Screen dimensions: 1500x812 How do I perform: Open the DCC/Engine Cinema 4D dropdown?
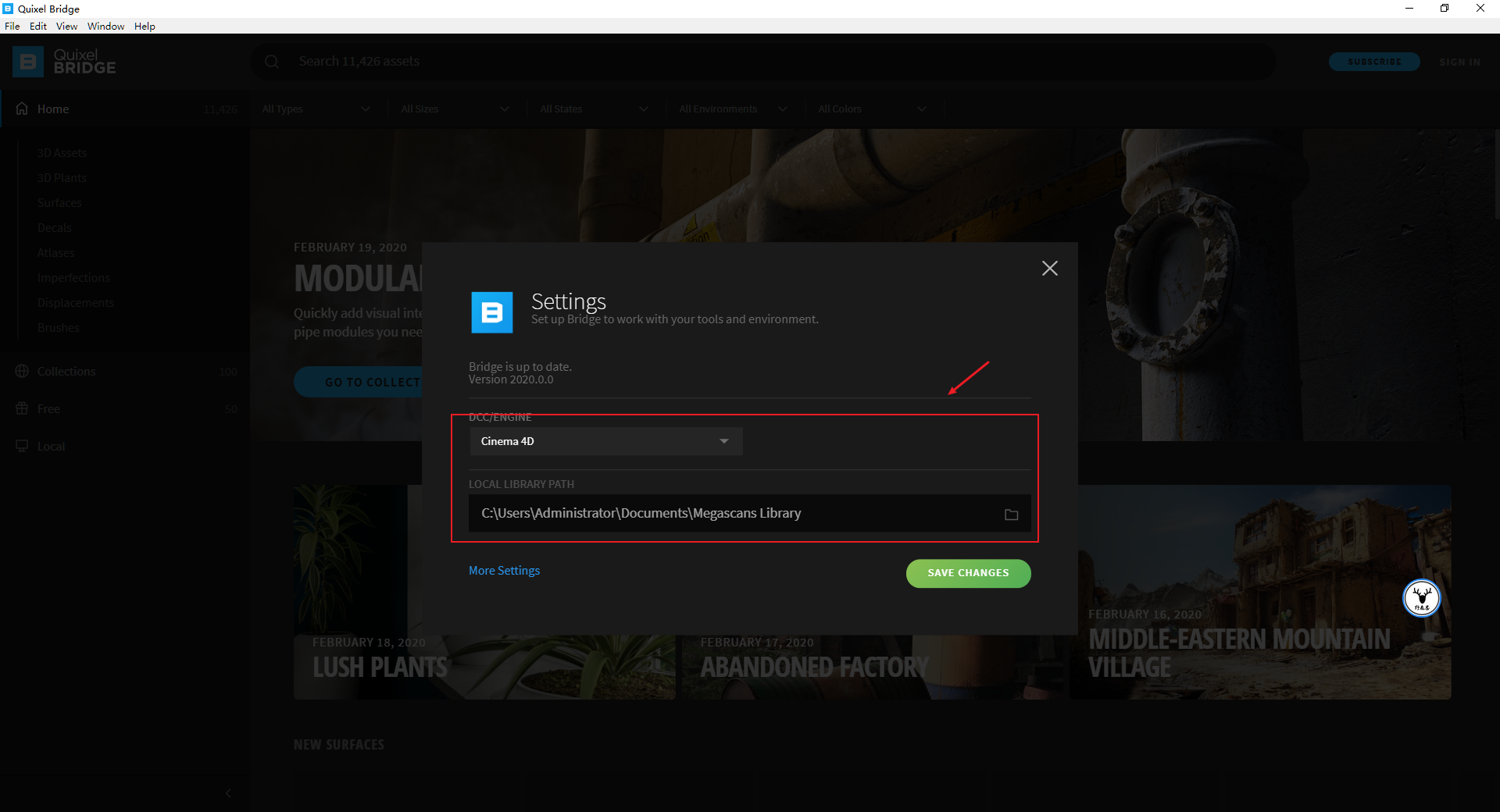[606, 441]
